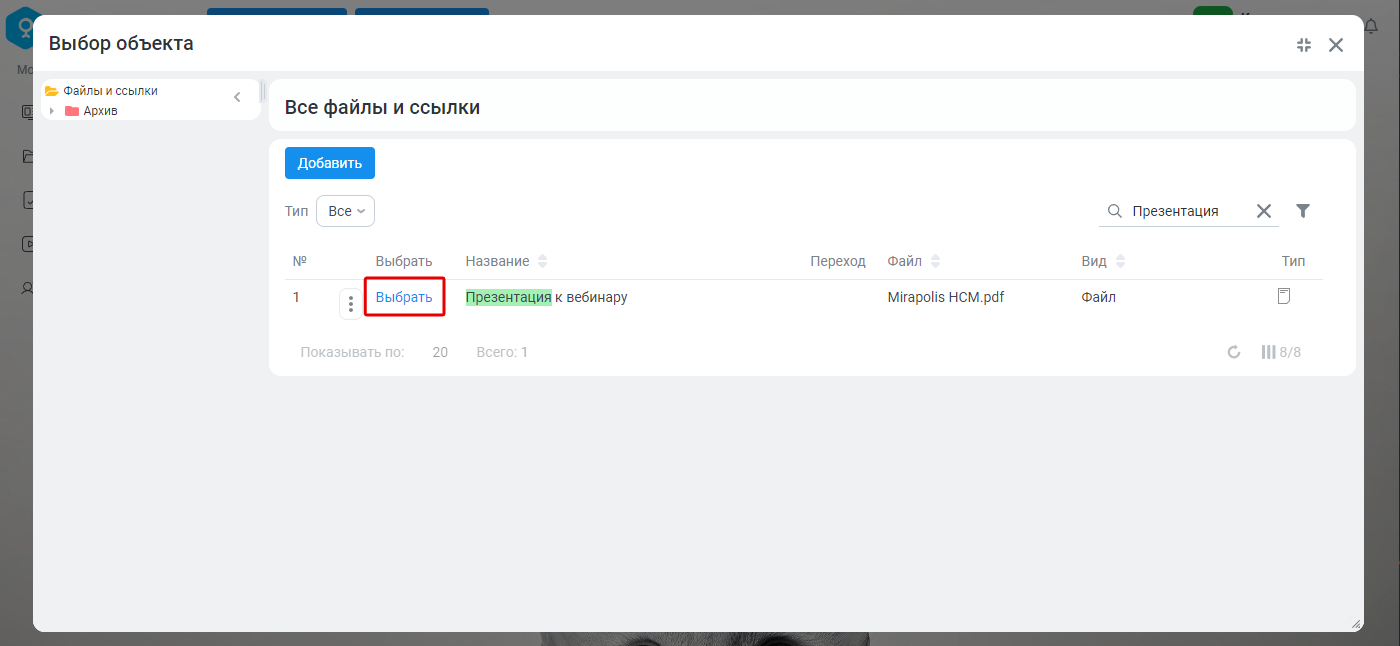1400x646 pixels.
Task: Click the Добавить button
Action: (330, 163)
